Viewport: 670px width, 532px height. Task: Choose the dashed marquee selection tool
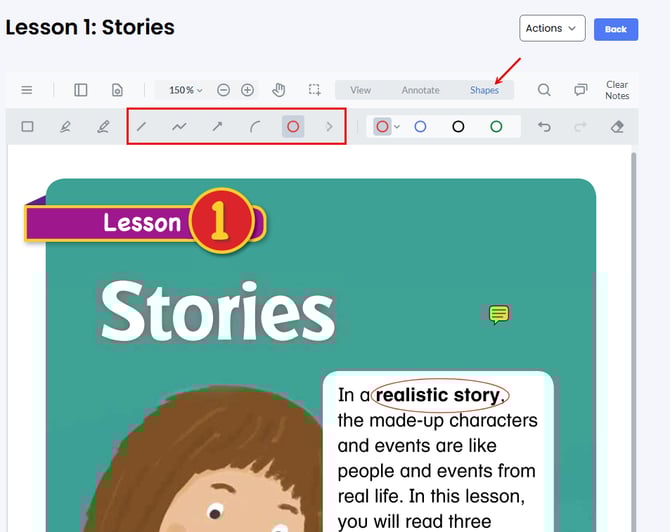(315, 90)
